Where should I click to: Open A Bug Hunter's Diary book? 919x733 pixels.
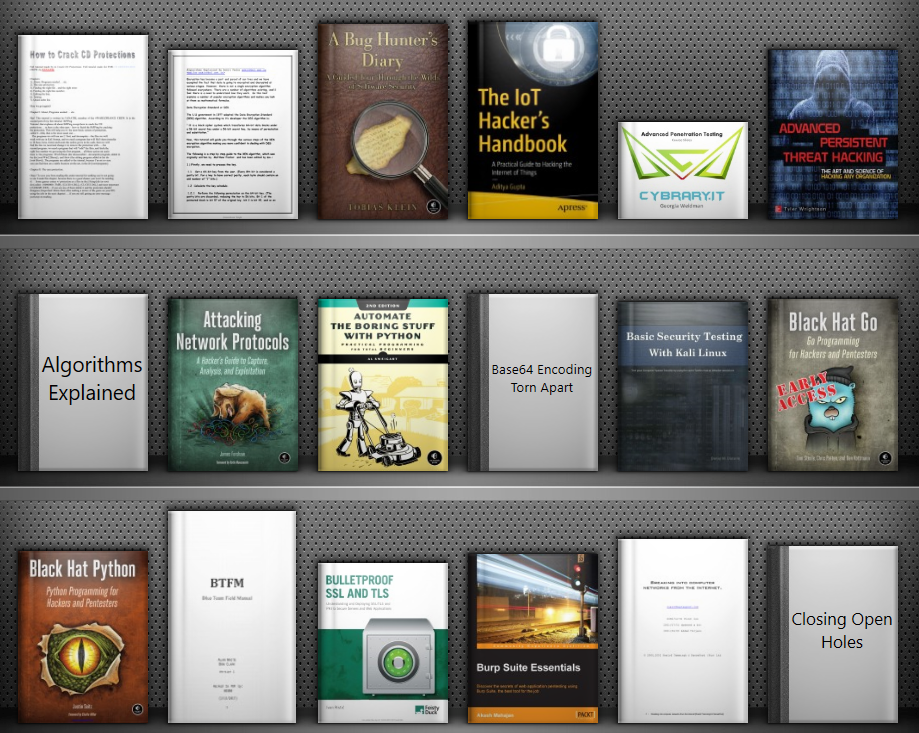coord(383,121)
